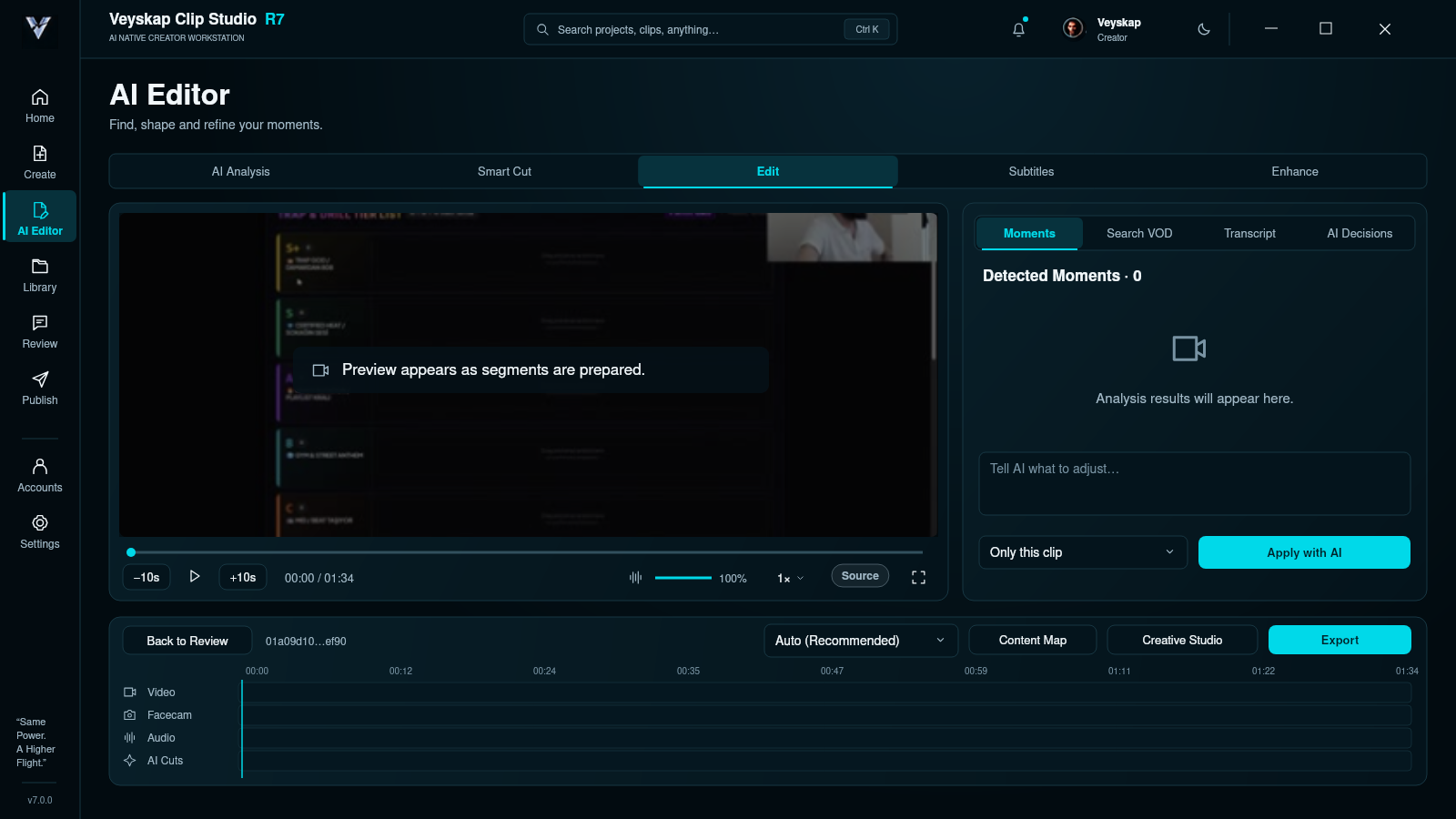Open the Create section
This screenshot has width=1456, height=819.
click(x=40, y=162)
